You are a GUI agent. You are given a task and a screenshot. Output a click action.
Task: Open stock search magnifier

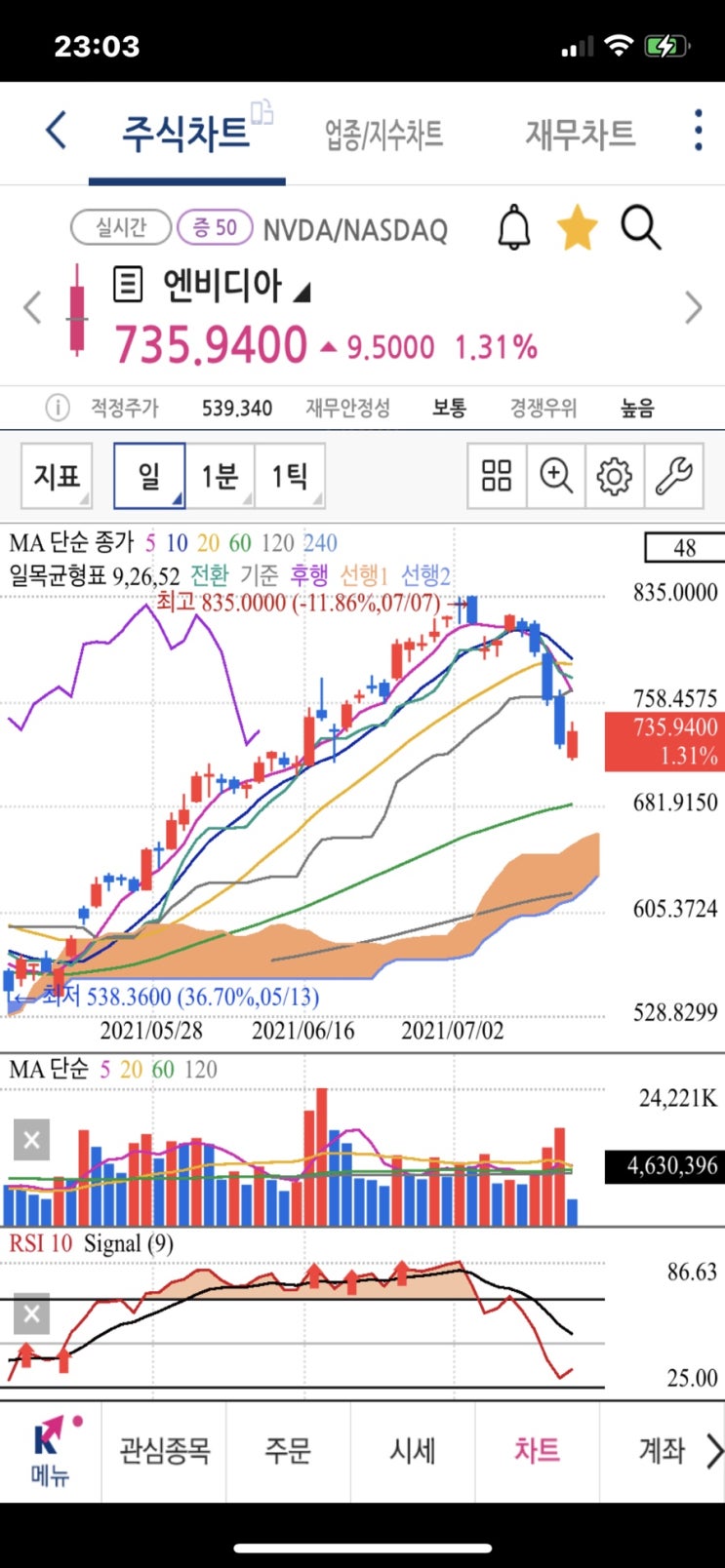tap(641, 228)
